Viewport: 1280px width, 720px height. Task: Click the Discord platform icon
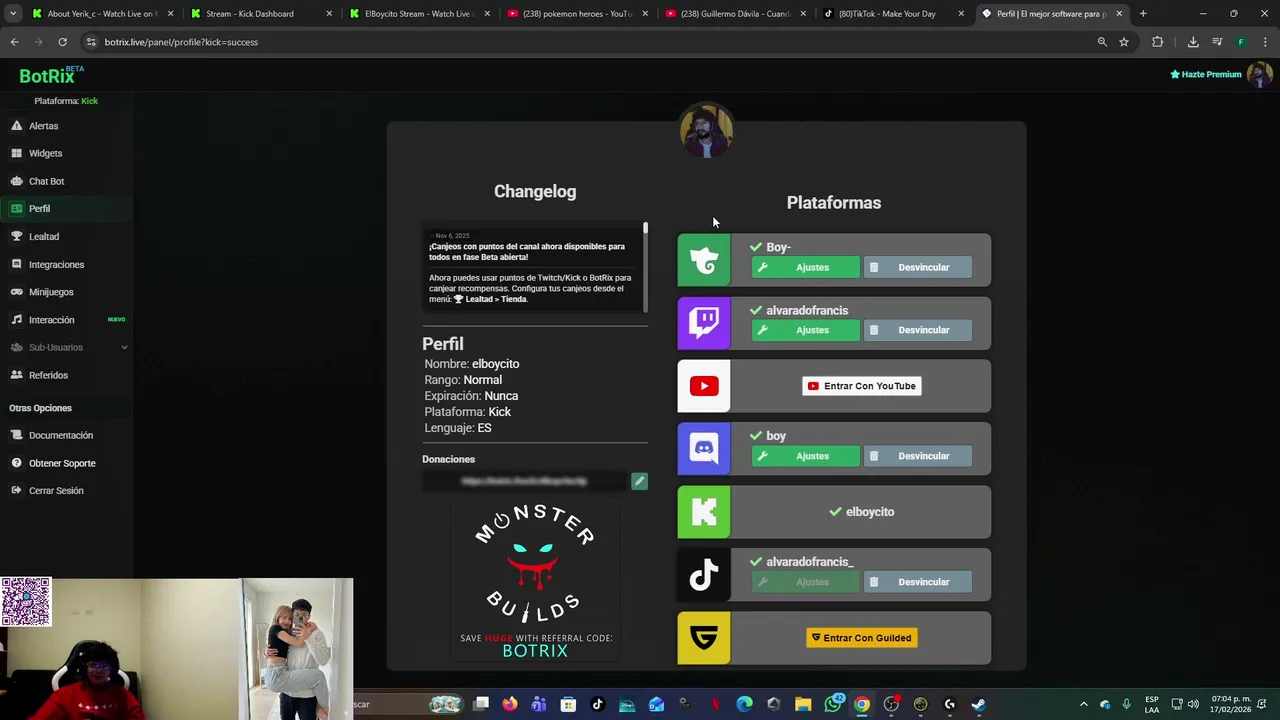point(704,449)
